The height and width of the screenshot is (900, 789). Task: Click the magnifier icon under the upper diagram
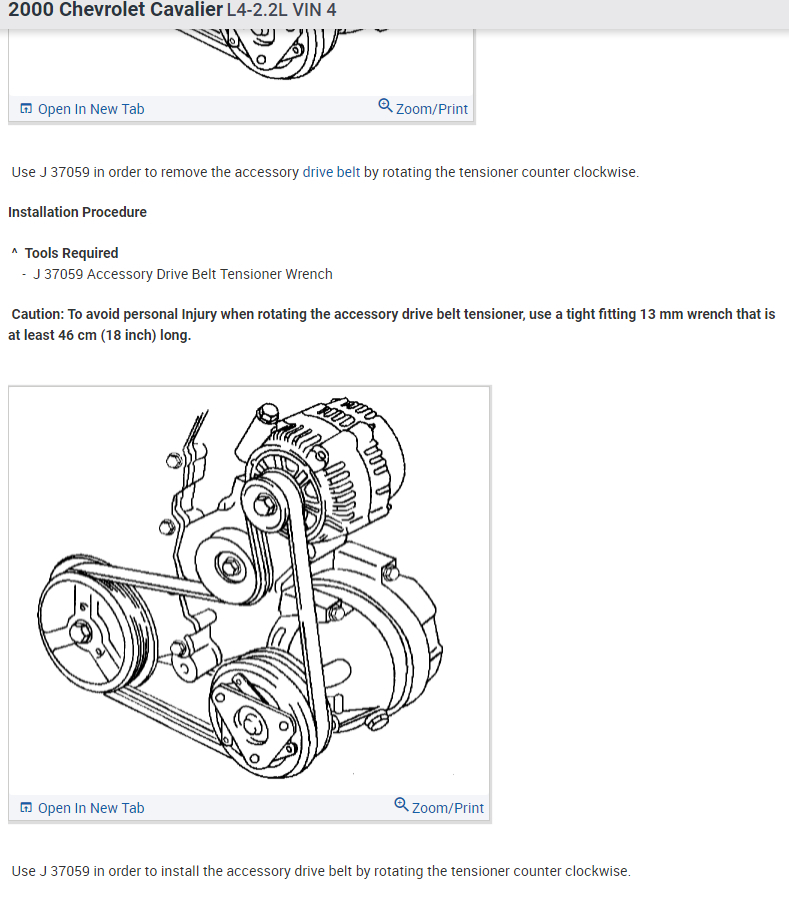(x=385, y=106)
